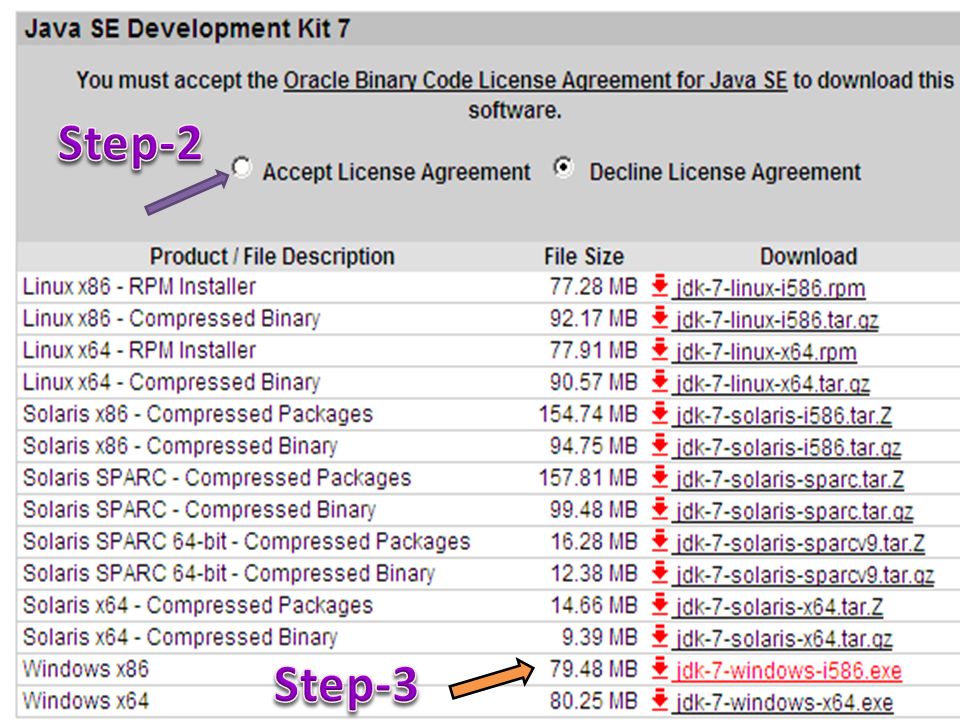This screenshot has width=960, height=720.
Task: Click download arrow icon for jdk-7-solaris-sparcv9.tar.Z
Action: click(x=659, y=541)
